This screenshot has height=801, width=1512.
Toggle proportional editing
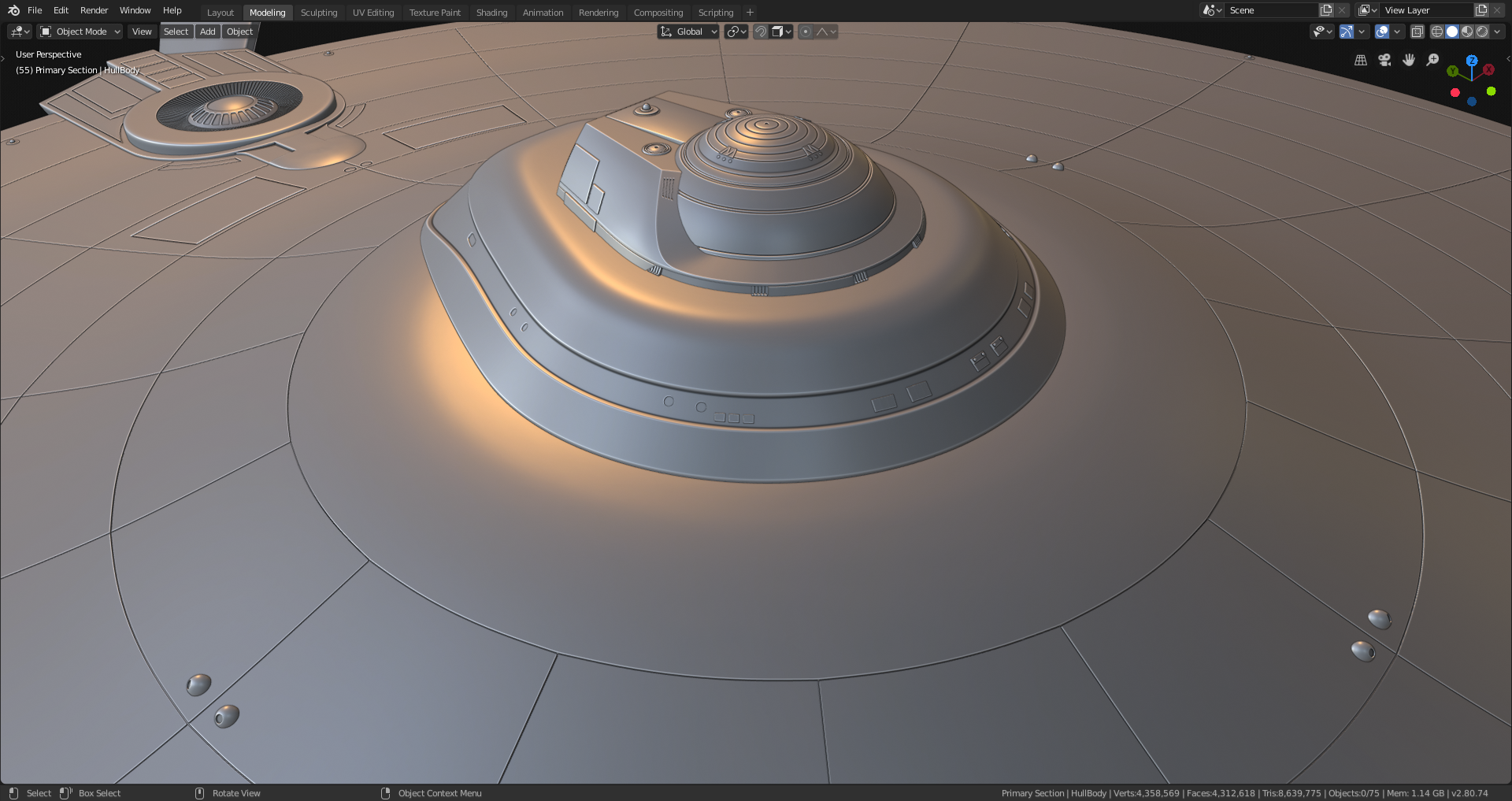point(805,32)
